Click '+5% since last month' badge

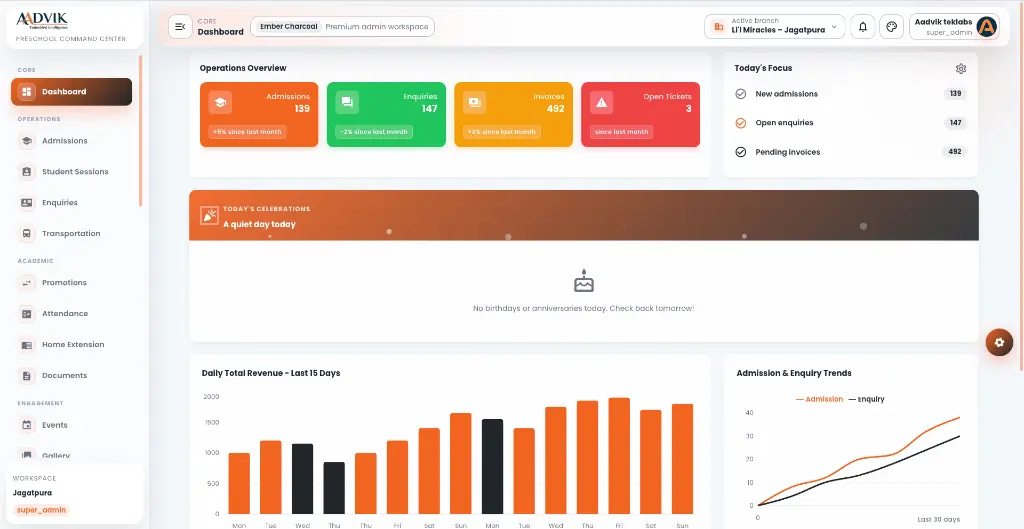click(x=247, y=132)
